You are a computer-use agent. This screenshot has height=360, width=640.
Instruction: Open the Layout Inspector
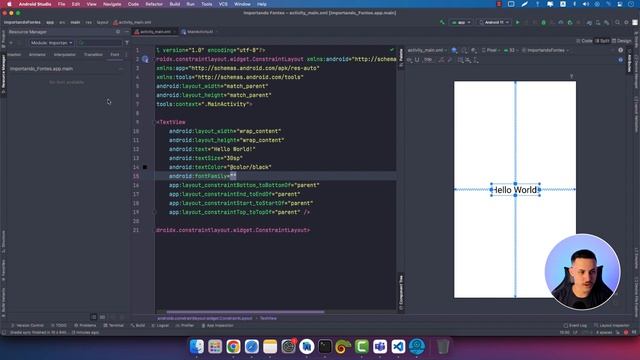click(x=612, y=326)
